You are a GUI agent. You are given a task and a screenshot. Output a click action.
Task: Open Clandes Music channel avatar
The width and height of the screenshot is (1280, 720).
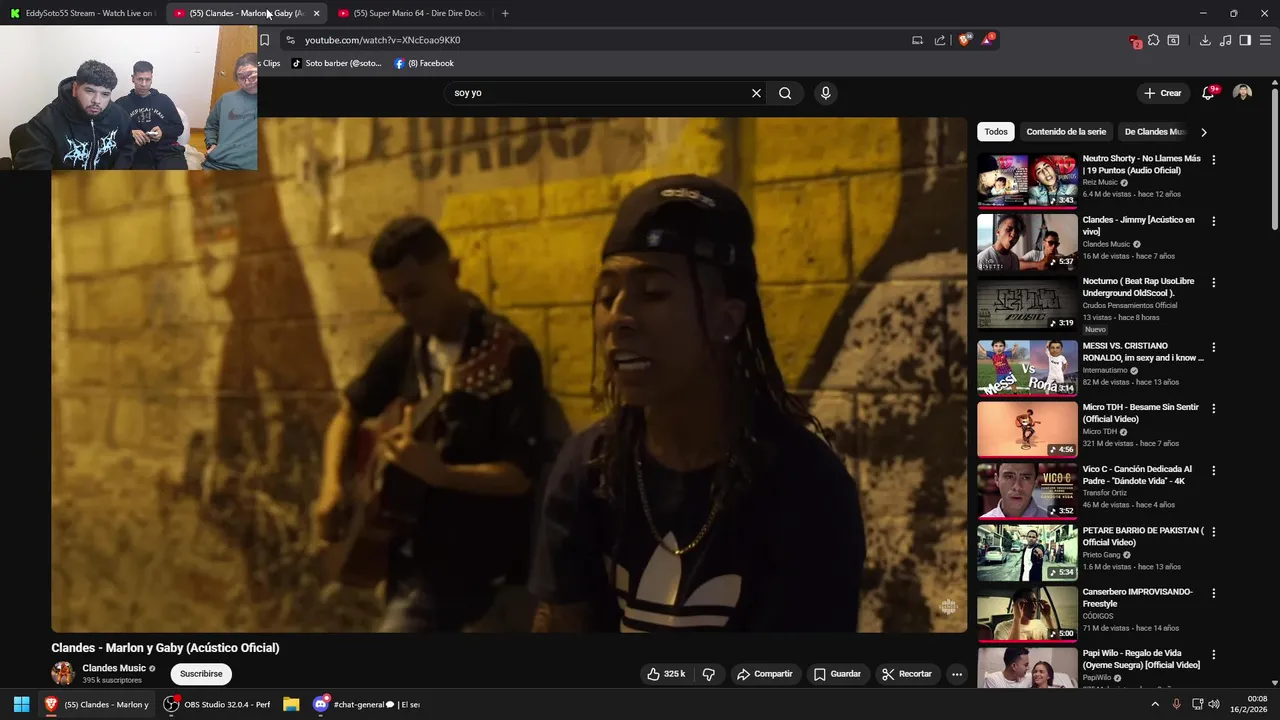(x=63, y=673)
